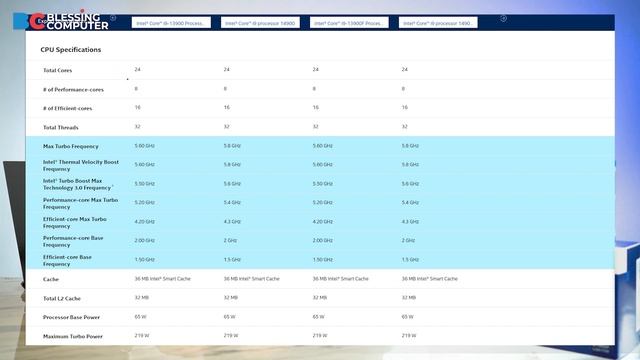This screenshot has width=640, height=360.
Task: Click Total L2 Cache 32 MB under i9 14900
Action: coord(231,298)
